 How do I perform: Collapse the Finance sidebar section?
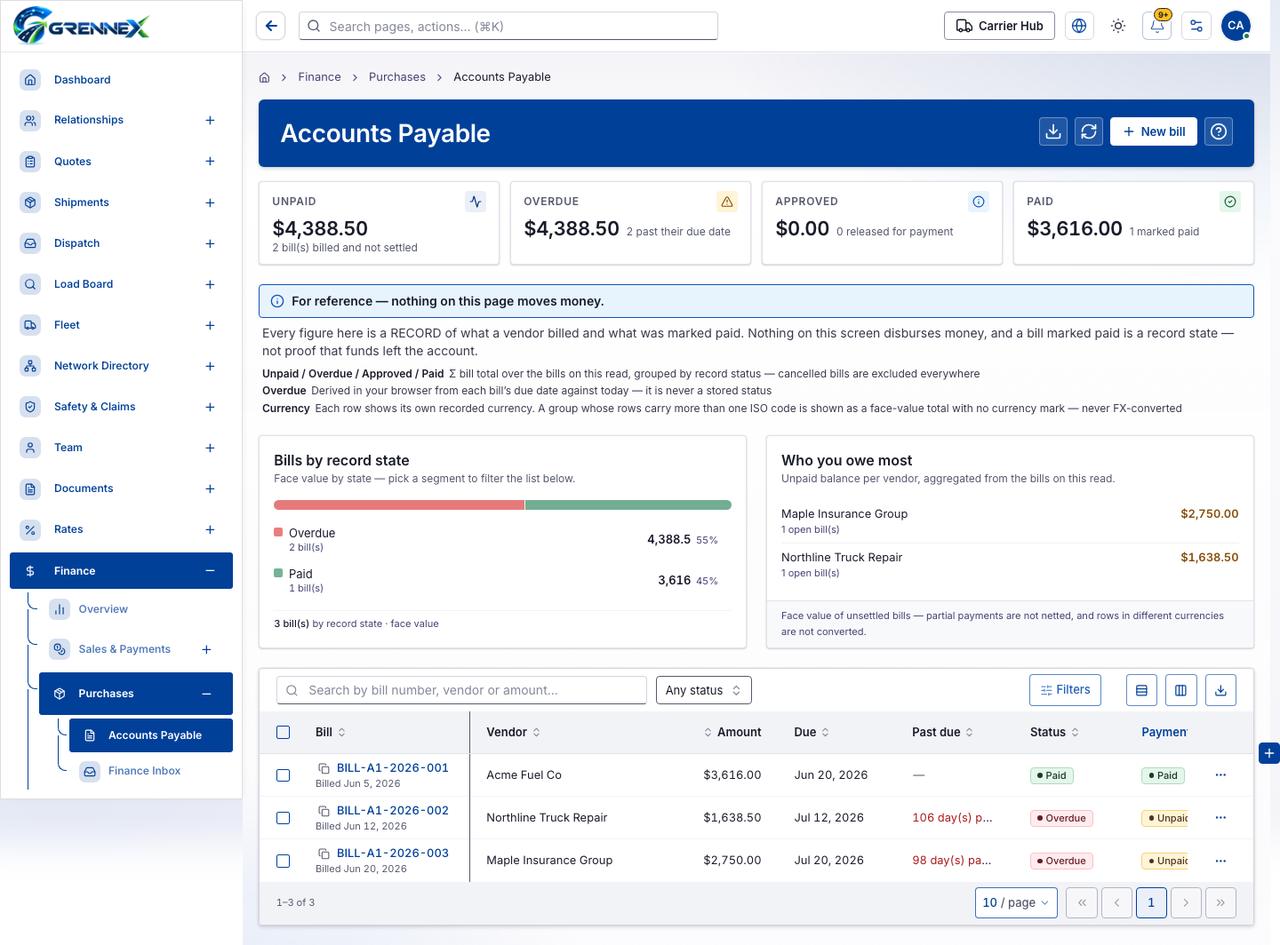(x=210, y=571)
